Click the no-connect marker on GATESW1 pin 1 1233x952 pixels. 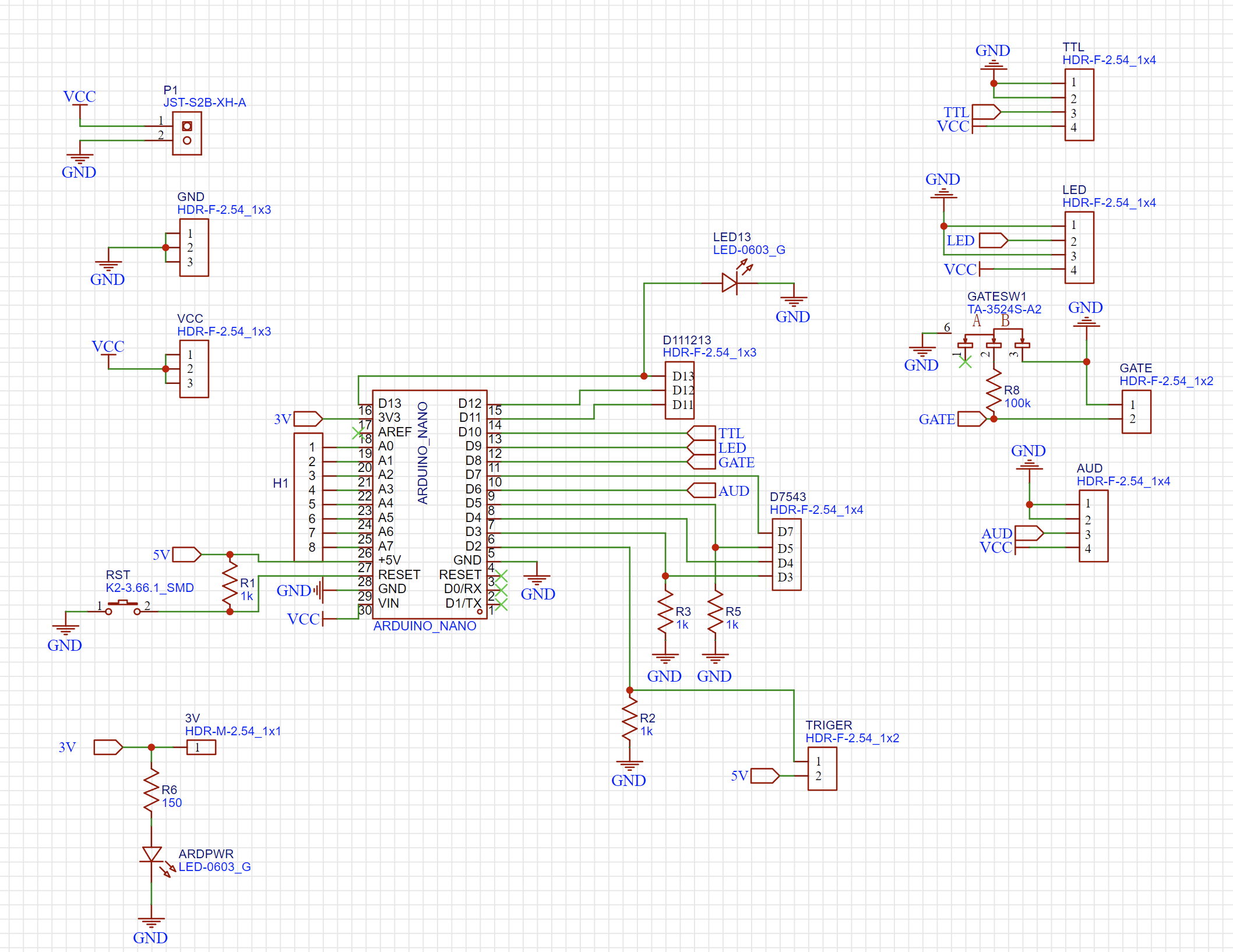(965, 362)
